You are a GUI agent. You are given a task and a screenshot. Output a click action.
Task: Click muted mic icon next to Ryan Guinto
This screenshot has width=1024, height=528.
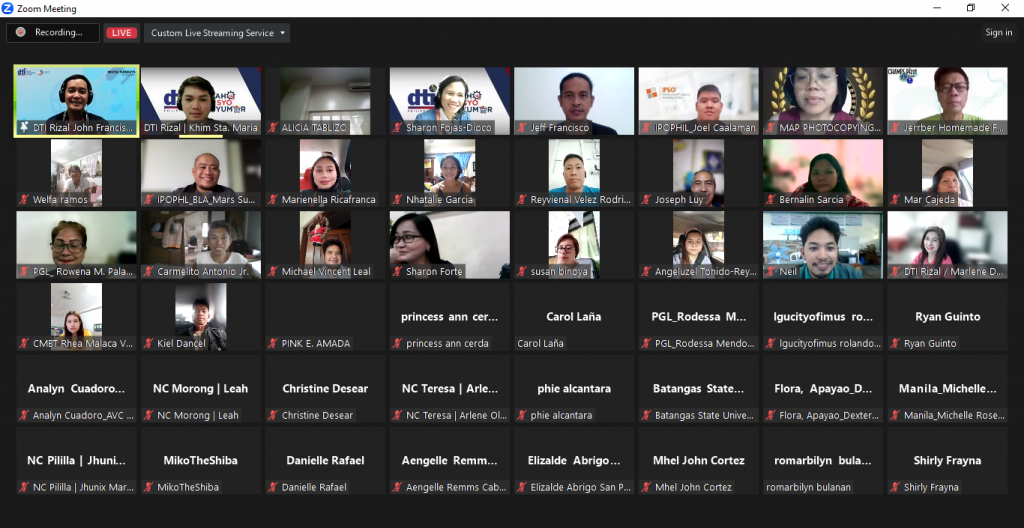click(895, 344)
